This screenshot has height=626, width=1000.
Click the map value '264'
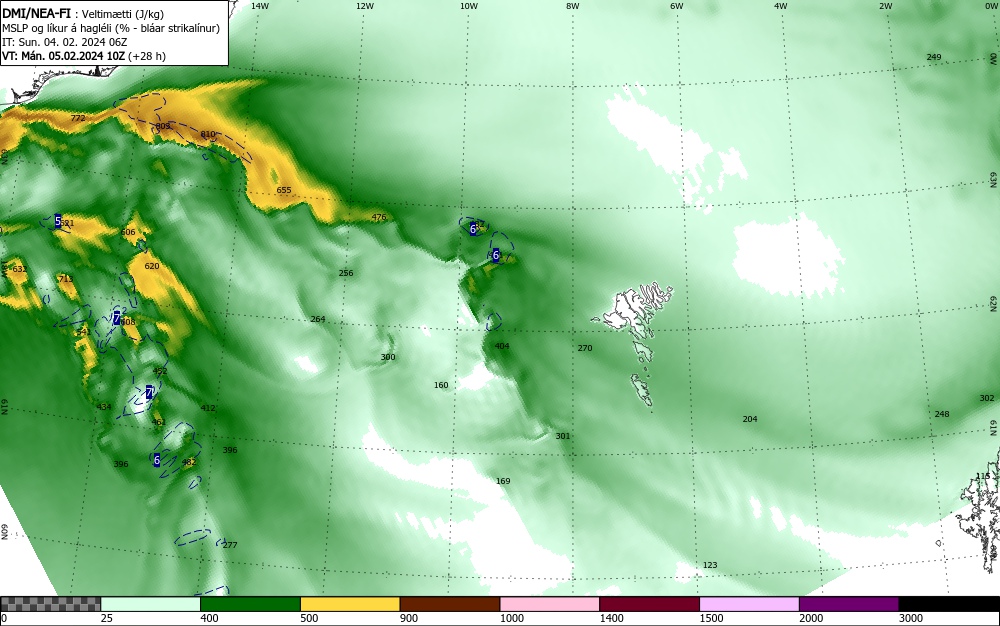pos(318,319)
